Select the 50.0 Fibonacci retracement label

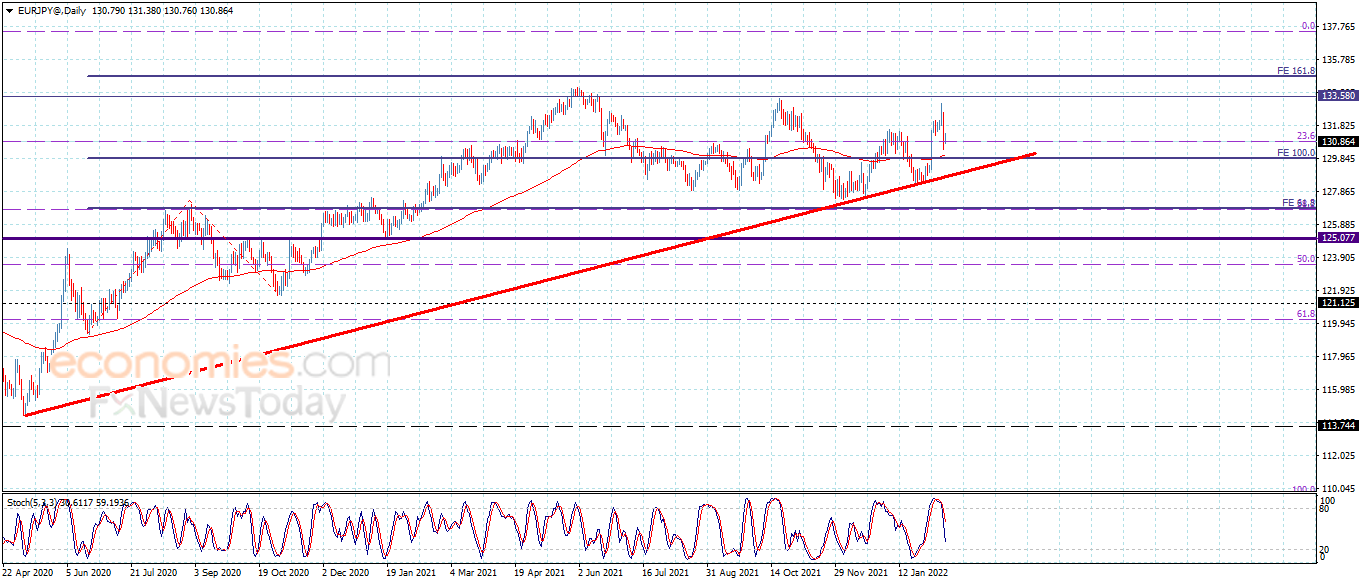(x=1305, y=259)
